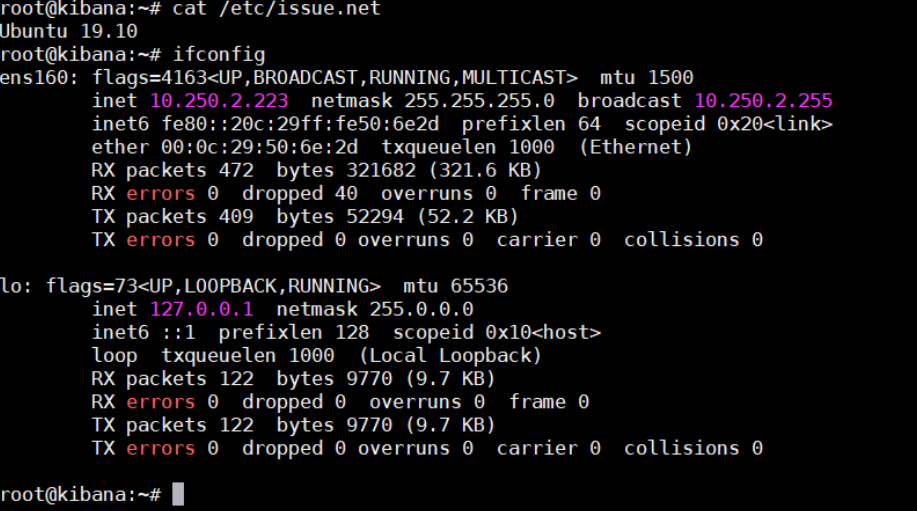Click the ens160 interface name
Screen dimensions: 917x511
click(x=35, y=77)
